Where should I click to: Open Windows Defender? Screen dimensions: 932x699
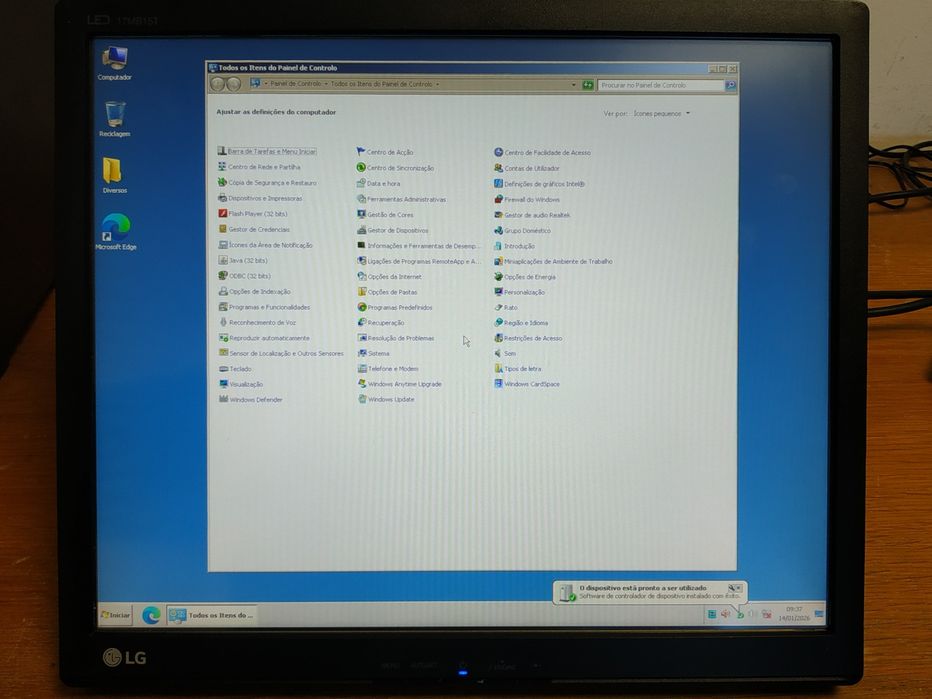pos(250,399)
